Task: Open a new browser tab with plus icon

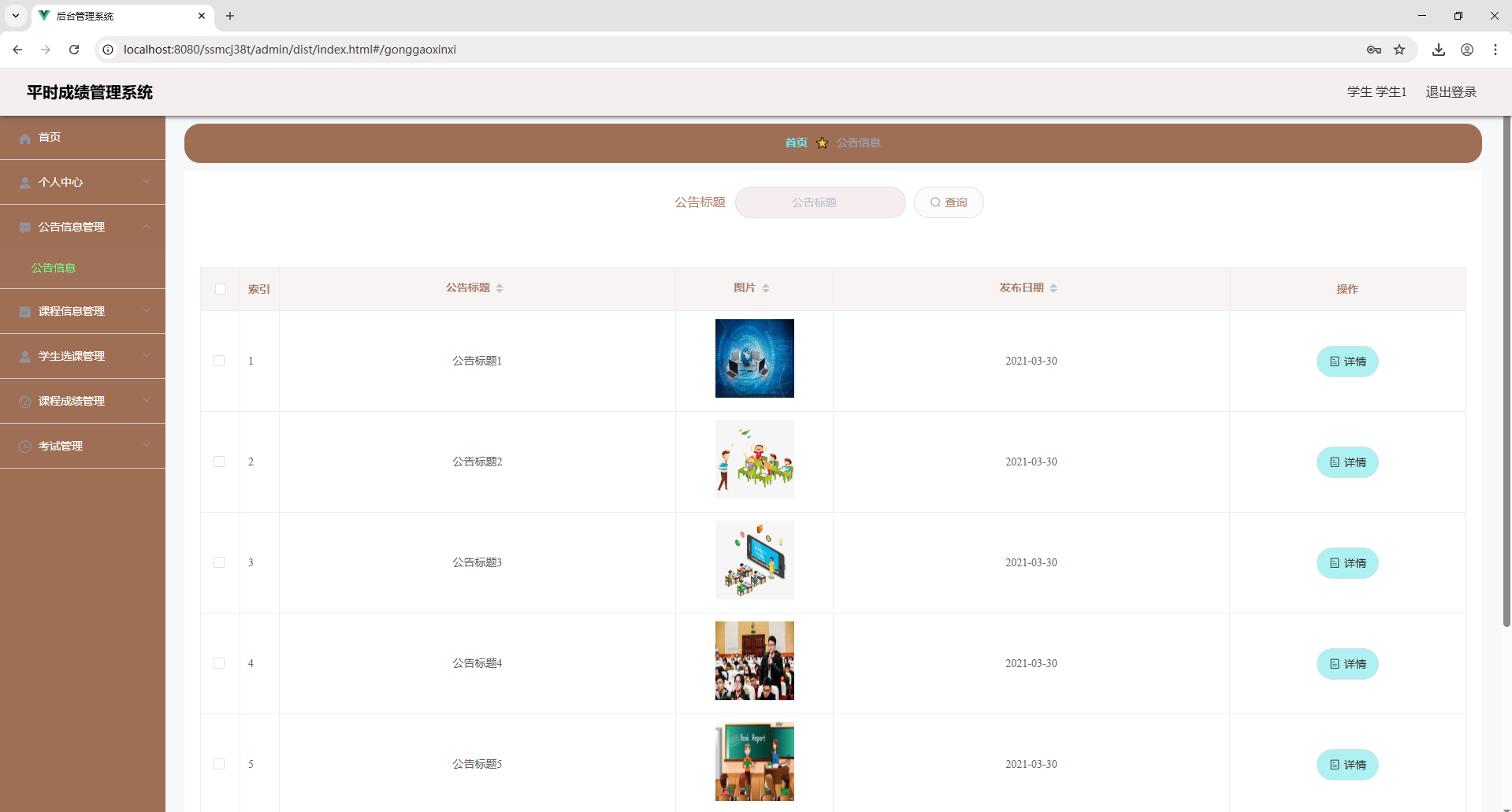Action: pyautogui.click(x=230, y=16)
